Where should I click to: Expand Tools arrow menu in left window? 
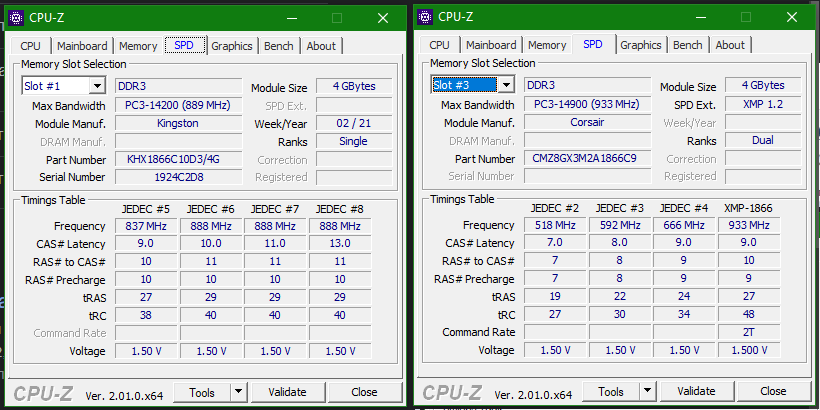238,392
